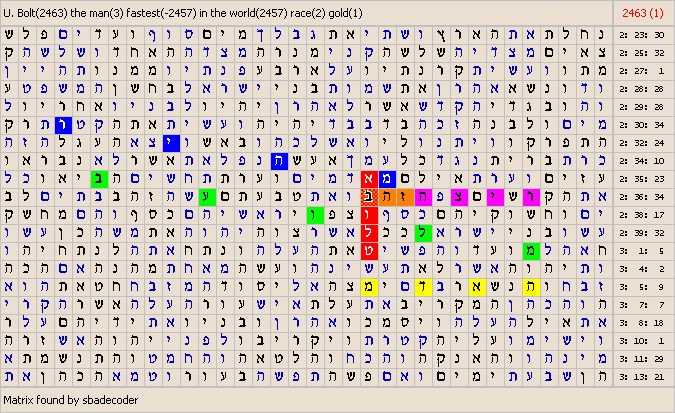Click the 'U. Bolt(2463)' term in header
675x413 pixels.
pyautogui.click(x=38, y=11)
